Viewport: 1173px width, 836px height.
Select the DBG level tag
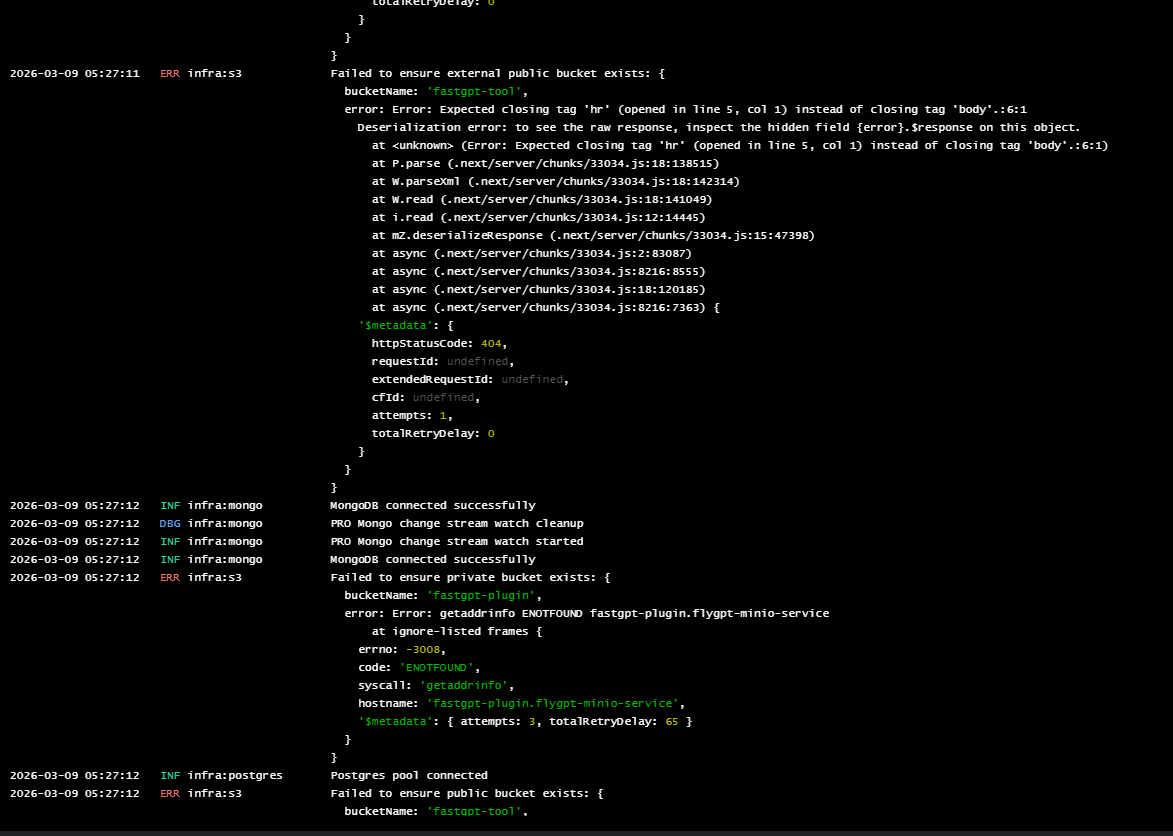pyautogui.click(x=170, y=523)
